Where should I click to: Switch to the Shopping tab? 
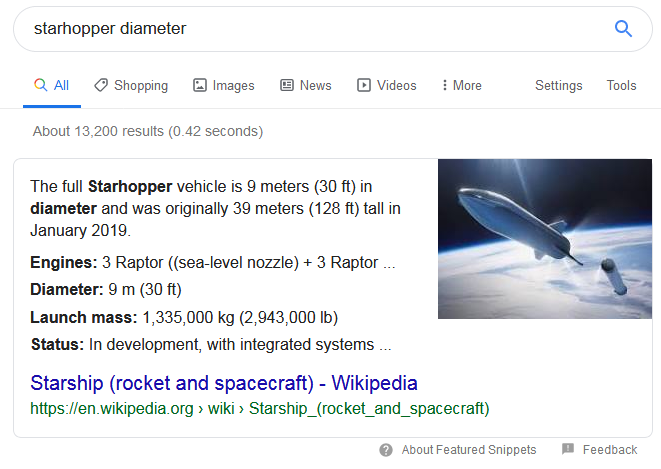pyautogui.click(x=140, y=85)
